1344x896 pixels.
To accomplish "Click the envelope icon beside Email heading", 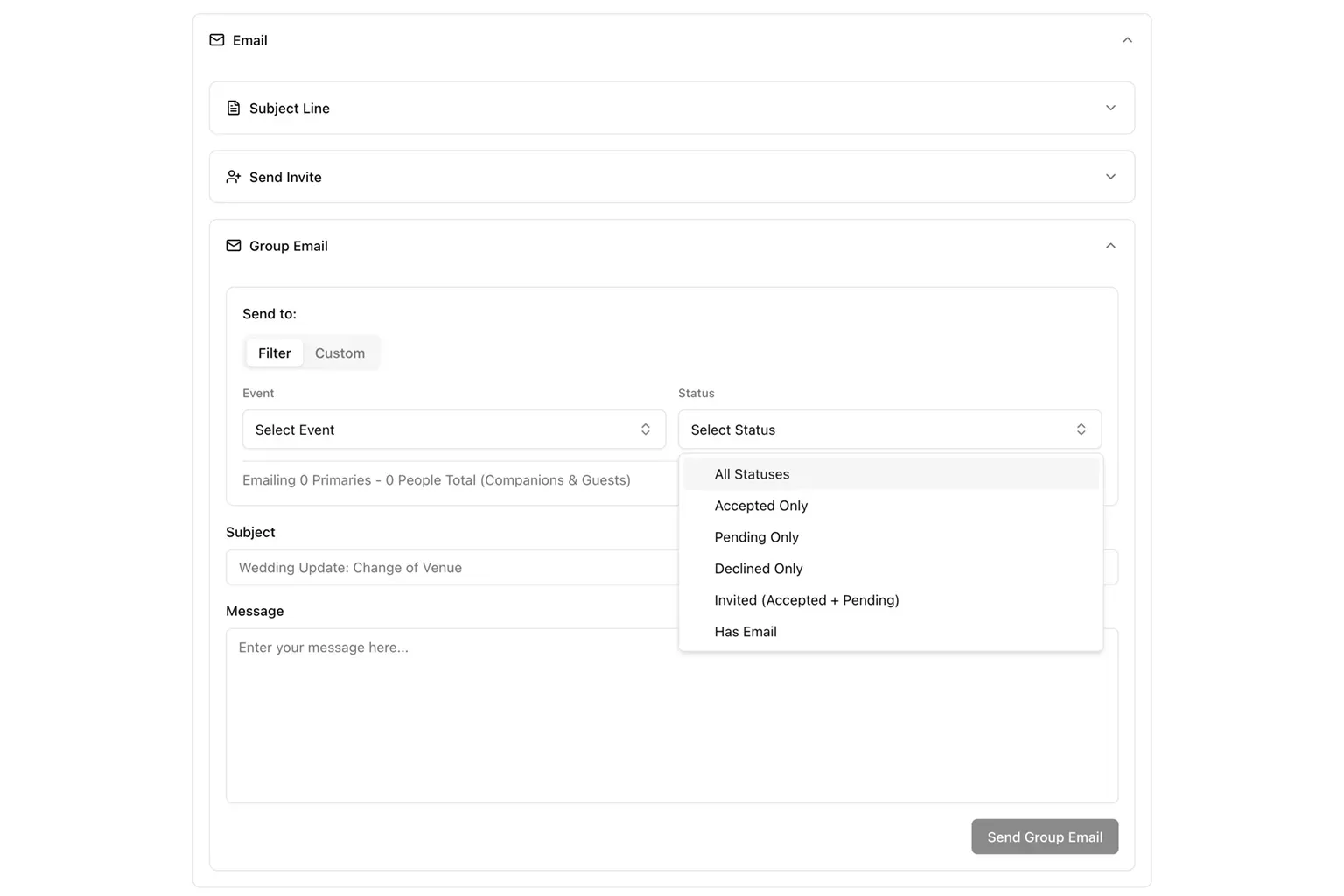I will pyautogui.click(x=217, y=40).
